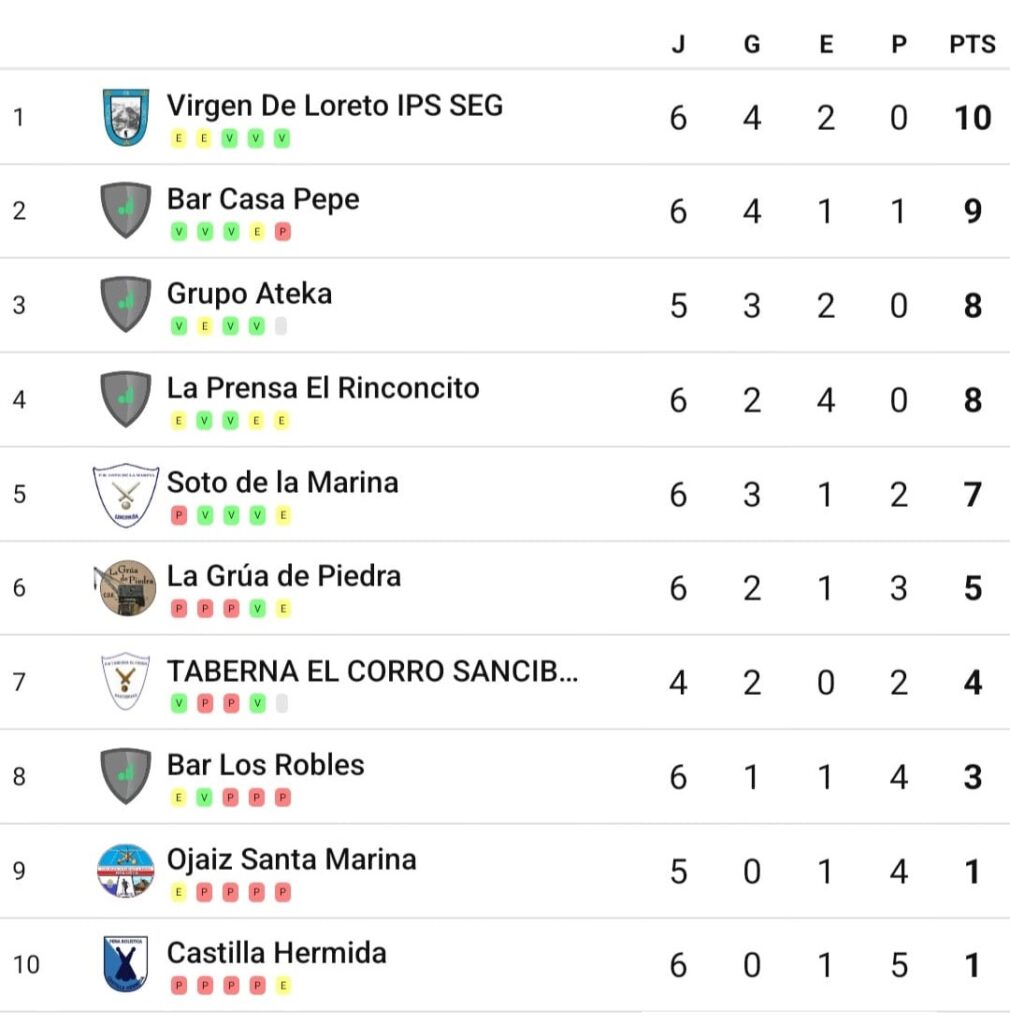Select Grupo Ateka's grey shield logo
Viewport: 1010px width, 1024px height.
tap(126, 304)
